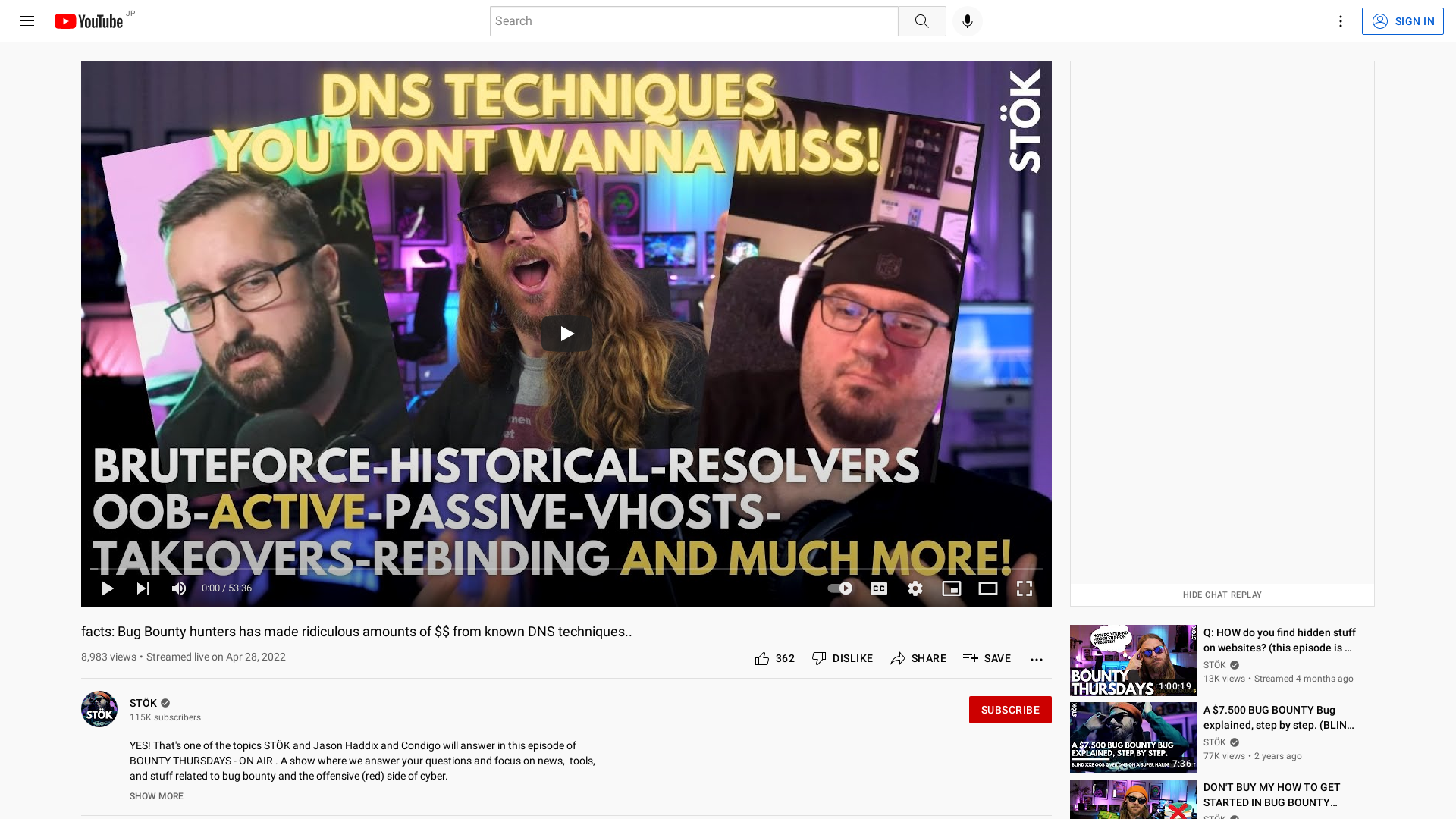Open 'DON'T BUY MY HOW TO GET STARTED' title
This screenshot has height=819, width=1456.
tap(1272, 795)
